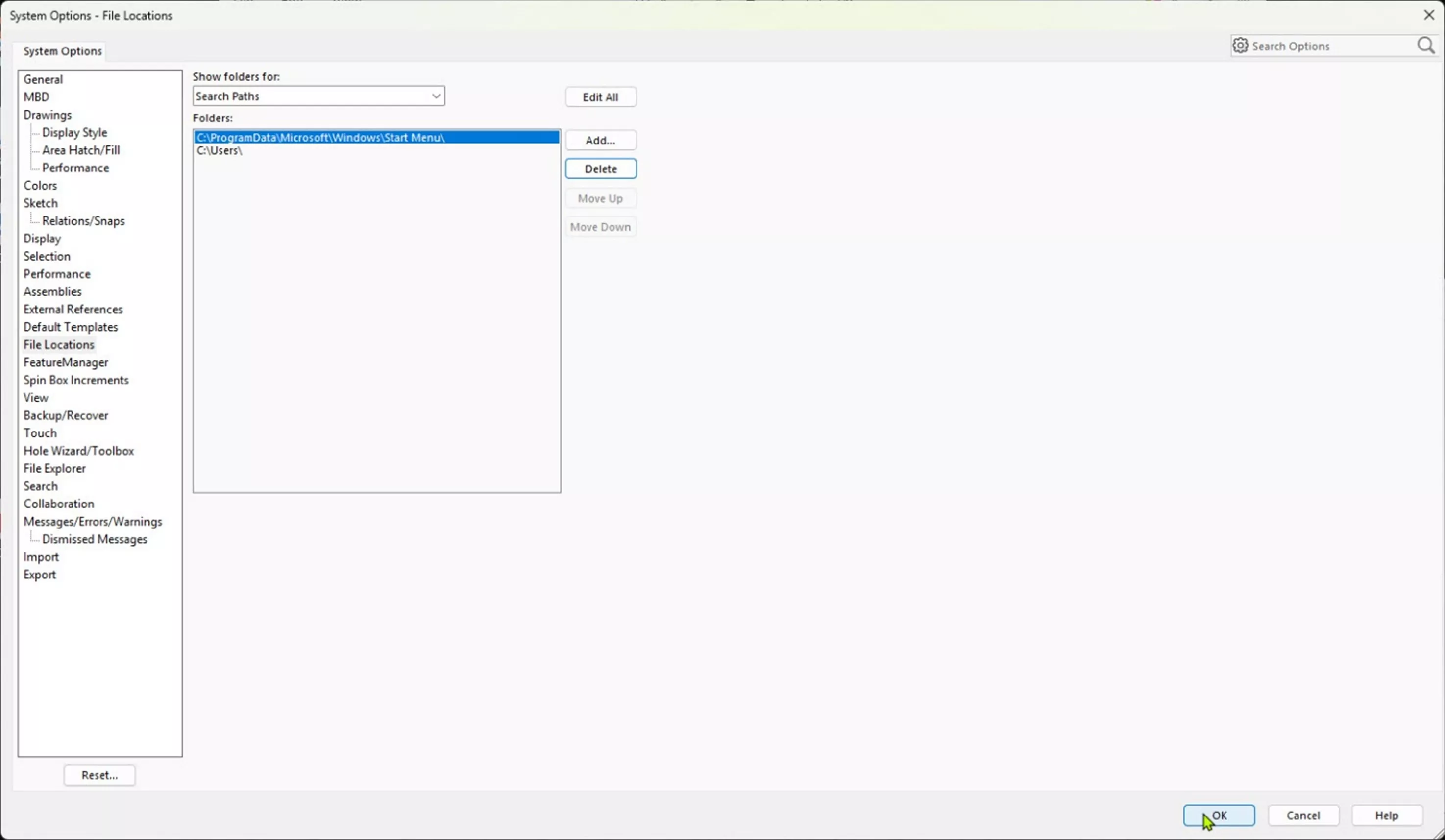
Task: Click the Add button
Action: tap(600, 140)
